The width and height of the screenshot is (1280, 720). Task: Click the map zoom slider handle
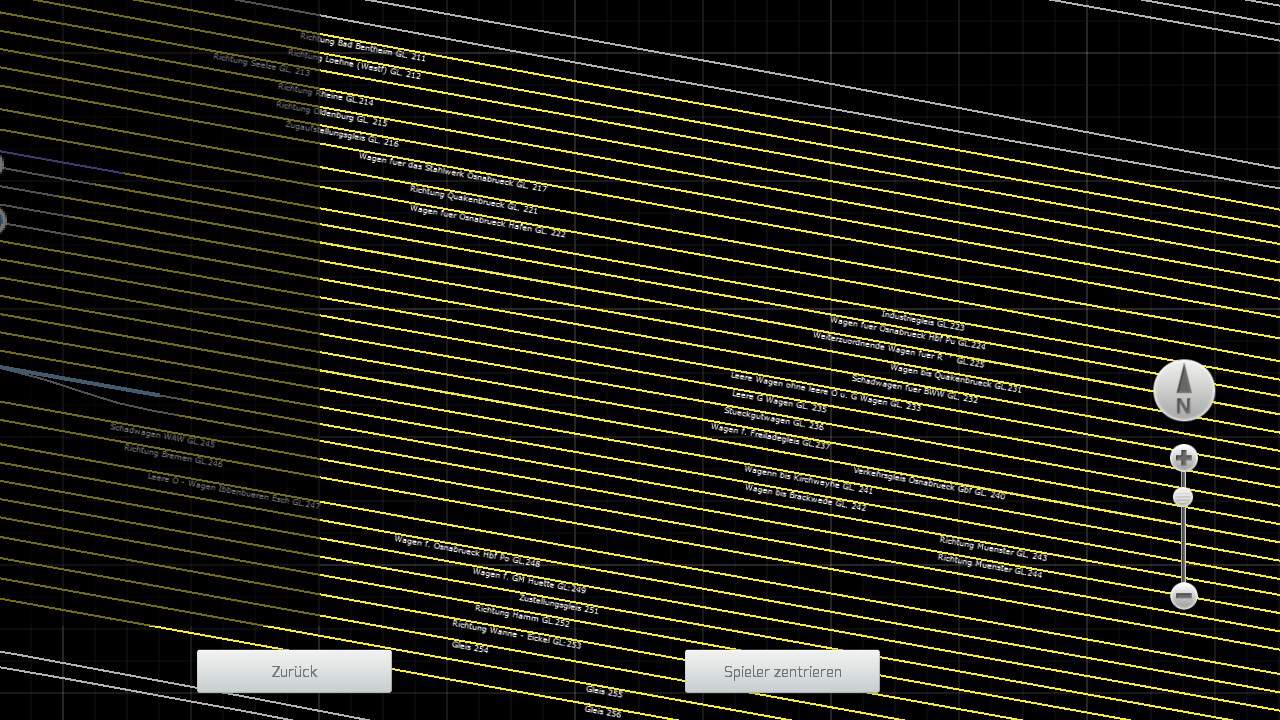[1183, 497]
